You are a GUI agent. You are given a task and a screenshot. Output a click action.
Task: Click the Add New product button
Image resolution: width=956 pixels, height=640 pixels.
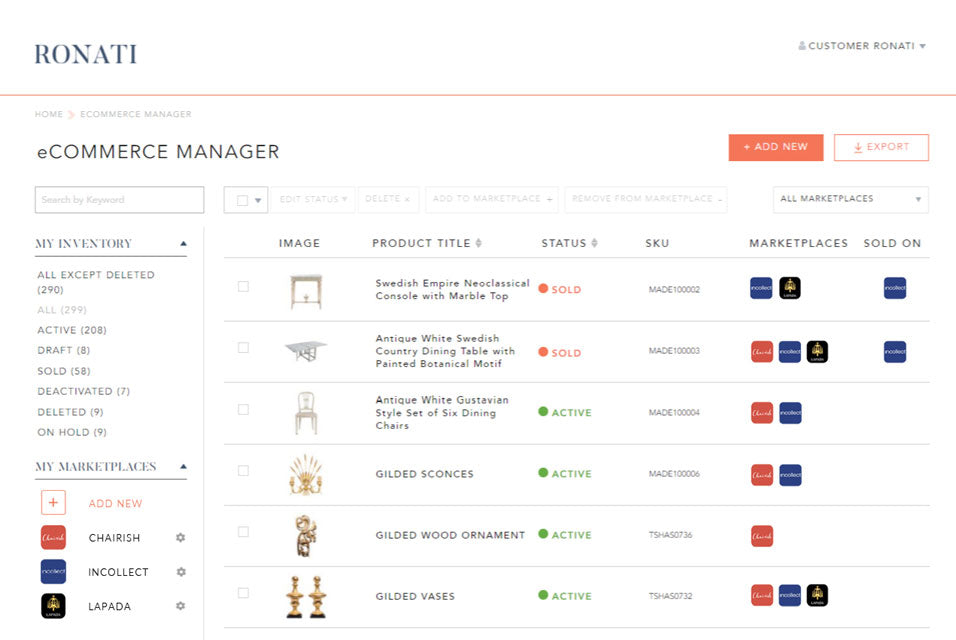pos(776,148)
